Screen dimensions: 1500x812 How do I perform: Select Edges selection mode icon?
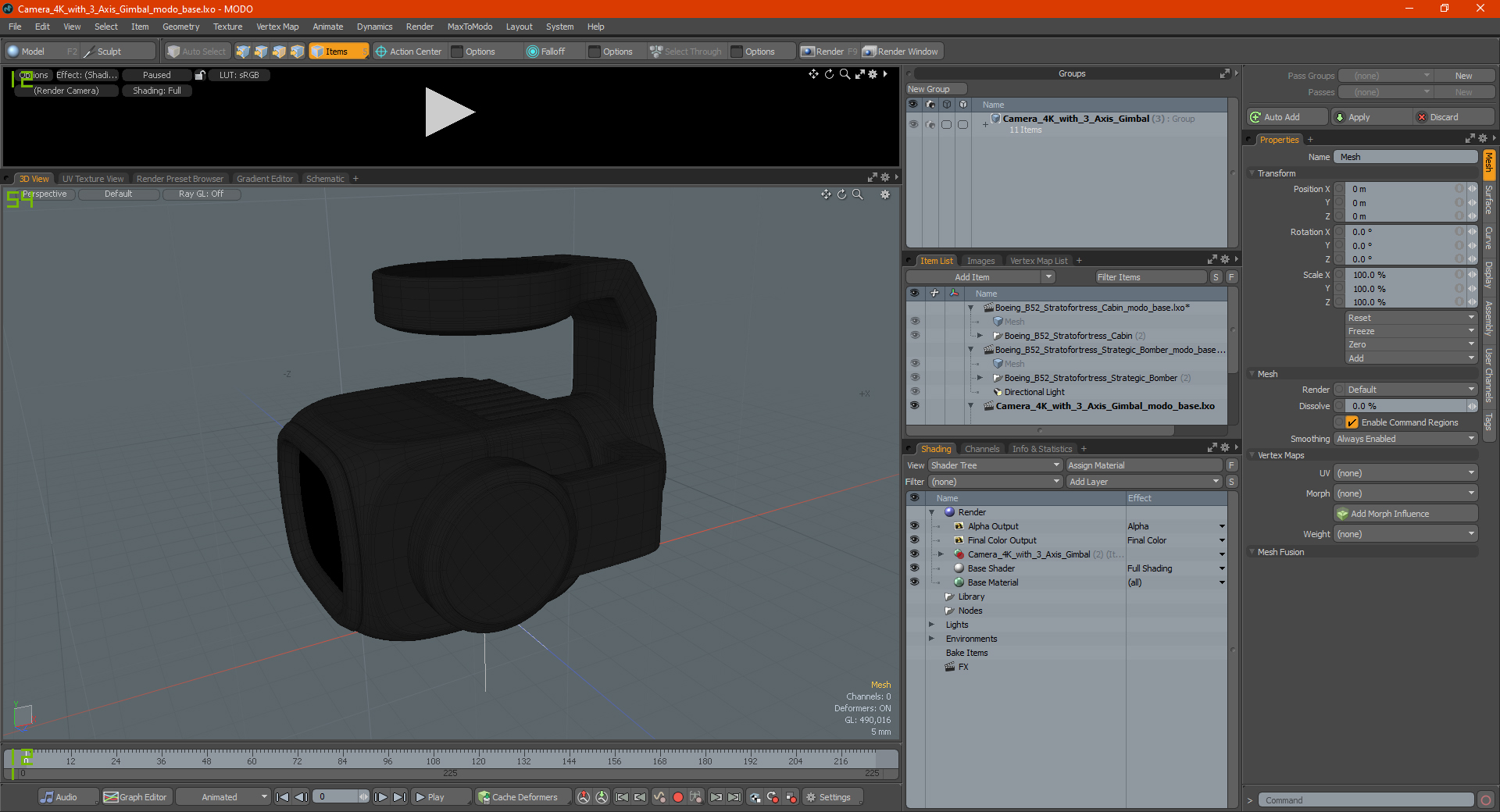tap(261, 52)
